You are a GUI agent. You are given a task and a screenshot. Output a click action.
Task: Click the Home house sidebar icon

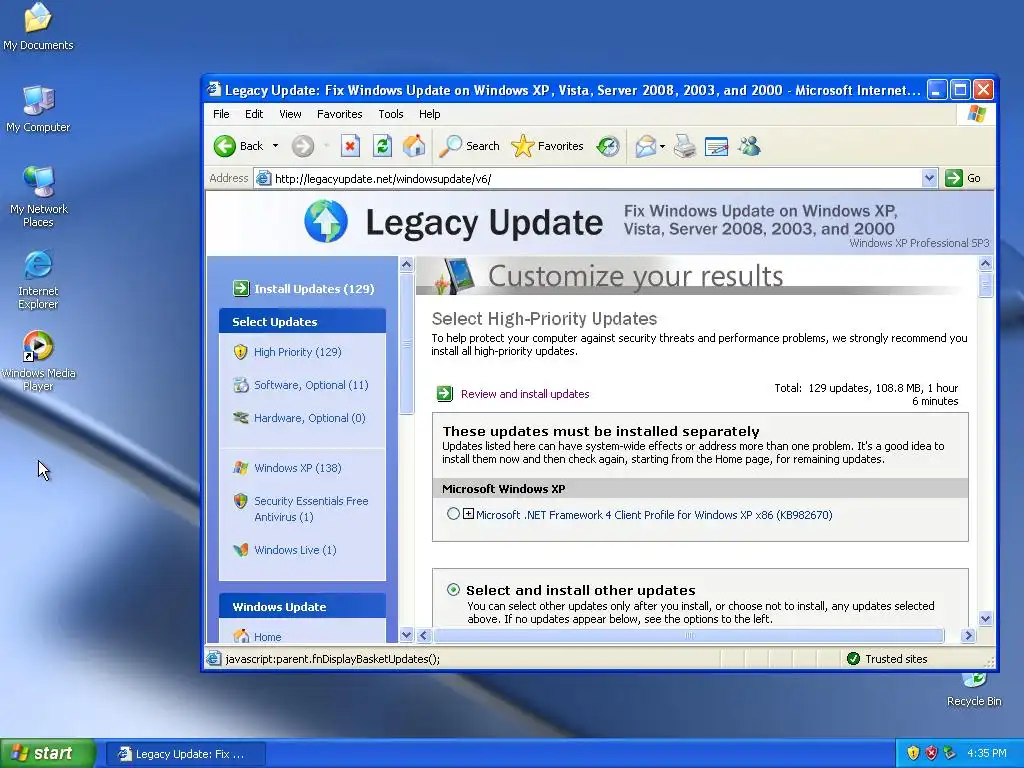point(241,636)
